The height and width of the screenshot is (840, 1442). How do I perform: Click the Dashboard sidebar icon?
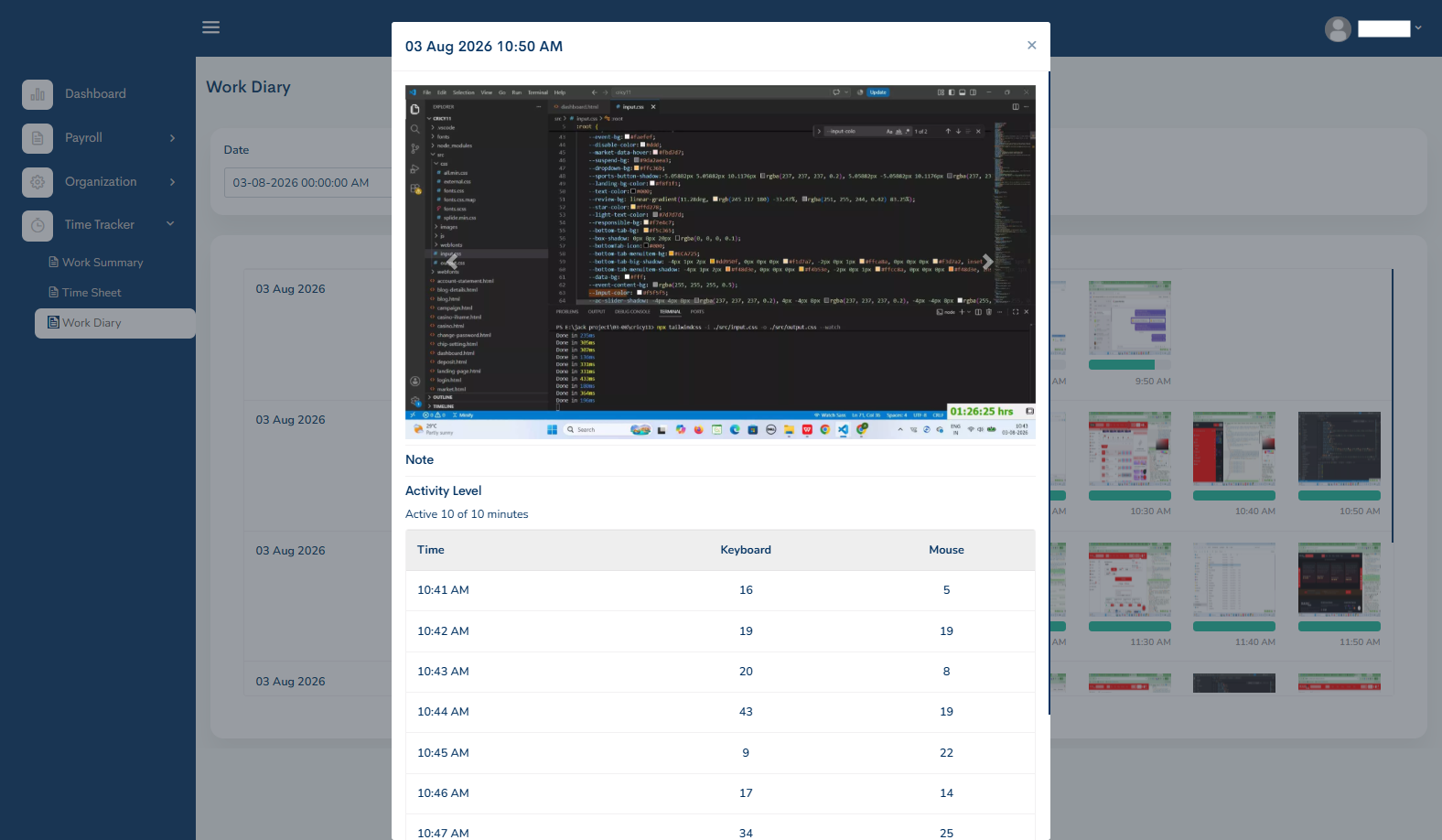click(x=38, y=94)
